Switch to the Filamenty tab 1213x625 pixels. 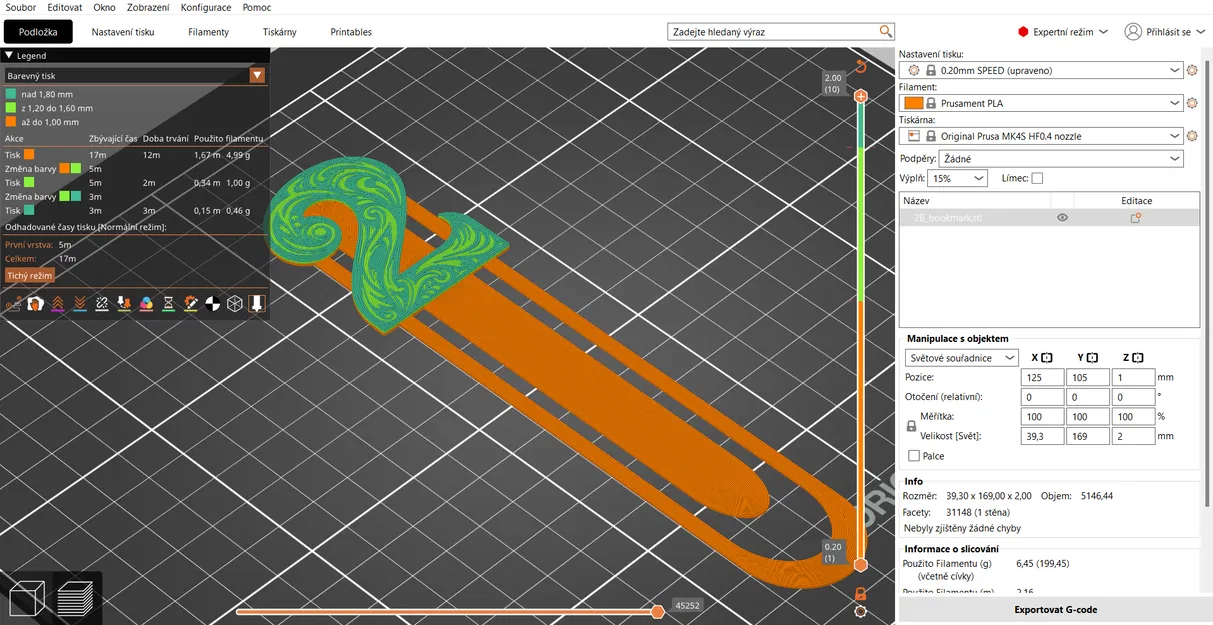coord(208,32)
